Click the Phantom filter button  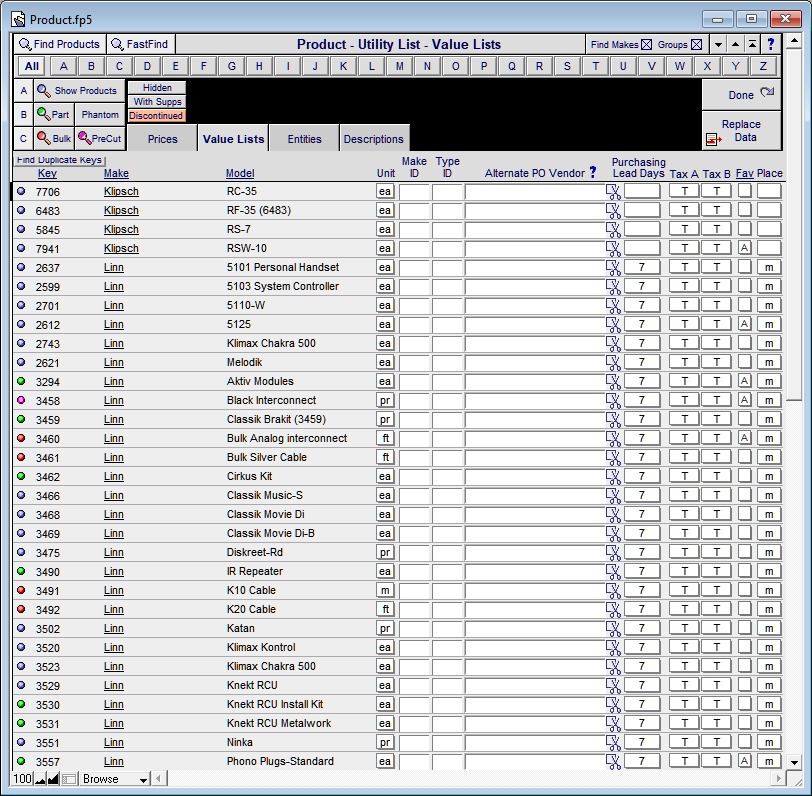100,114
